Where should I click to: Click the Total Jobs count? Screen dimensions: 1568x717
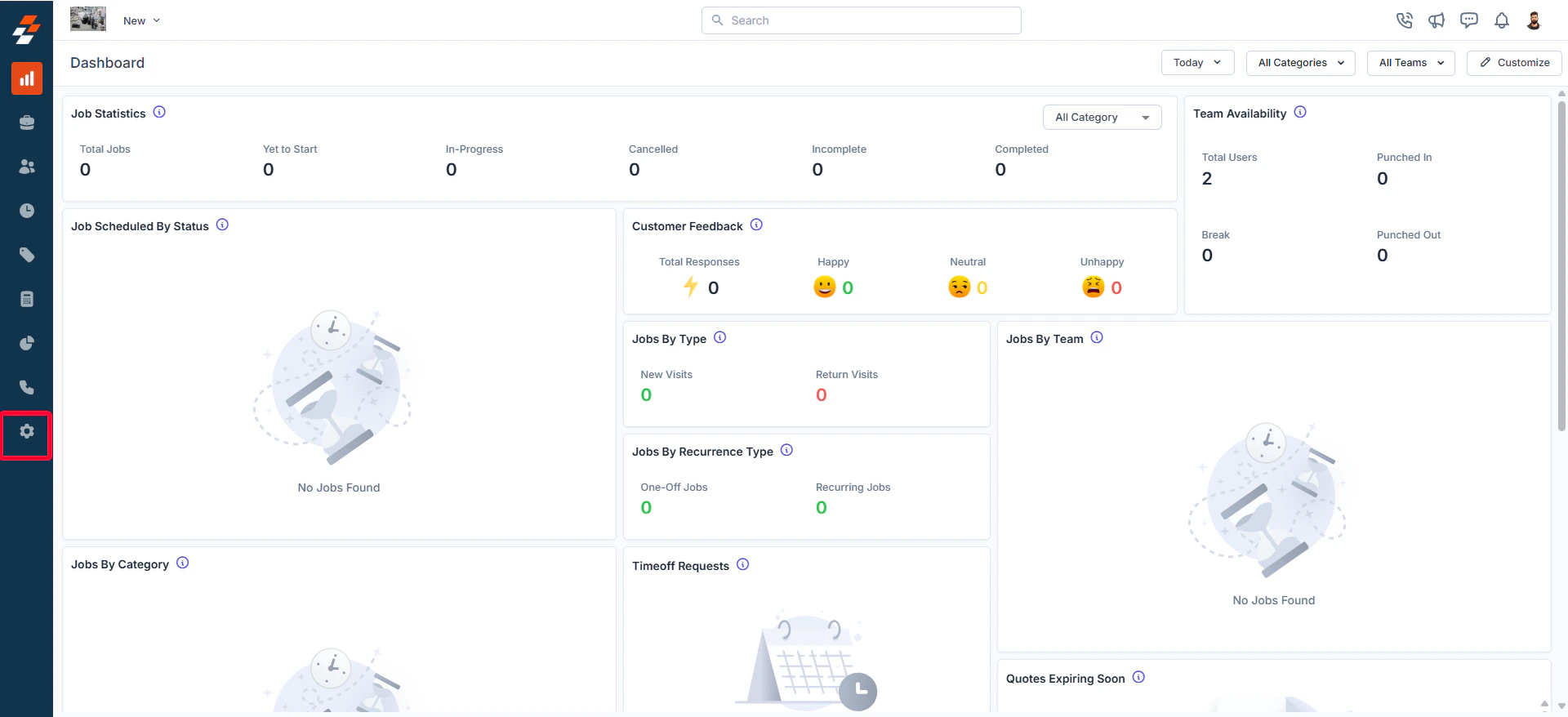click(x=85, y=170)
